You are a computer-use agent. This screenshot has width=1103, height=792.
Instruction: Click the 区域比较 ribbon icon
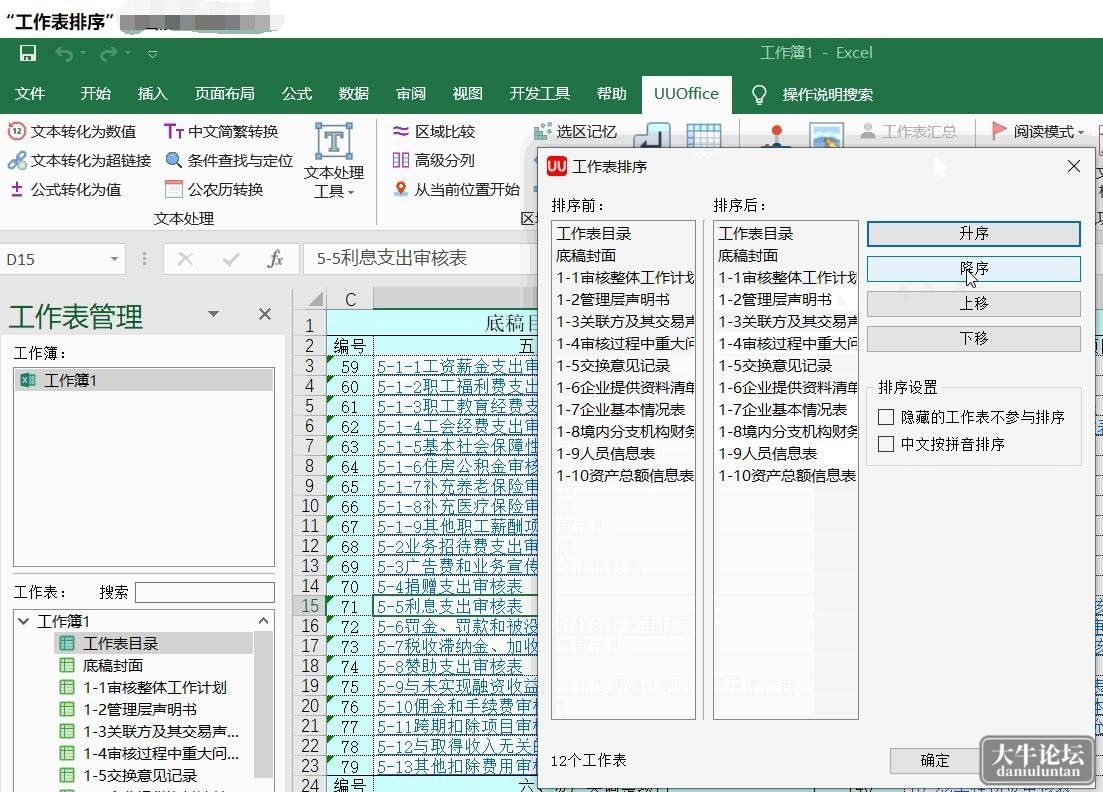pyautogui.click(x=401, y=132)
